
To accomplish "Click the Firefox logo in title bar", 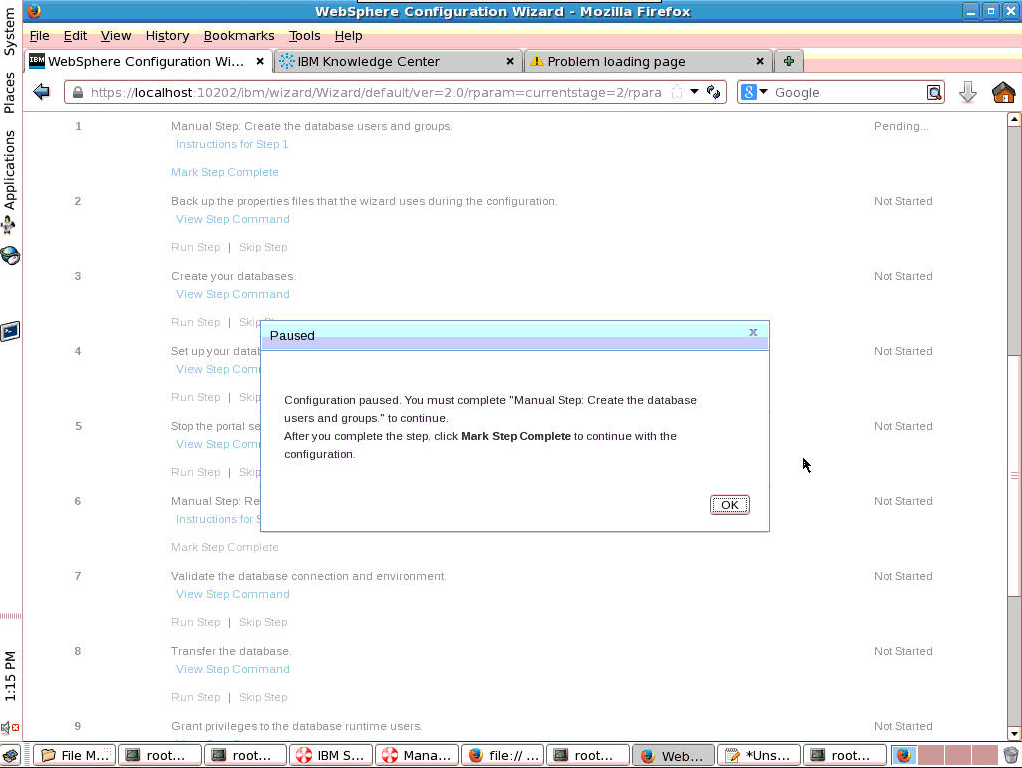I will pyautogui.click(x=34, y=11).
